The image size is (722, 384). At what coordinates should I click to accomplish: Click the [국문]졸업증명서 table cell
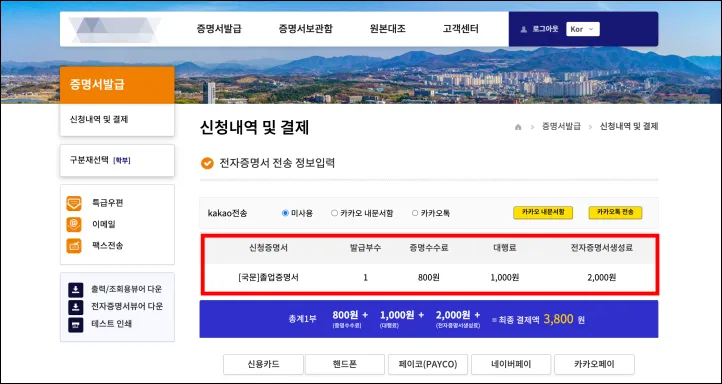click(268, 278)
